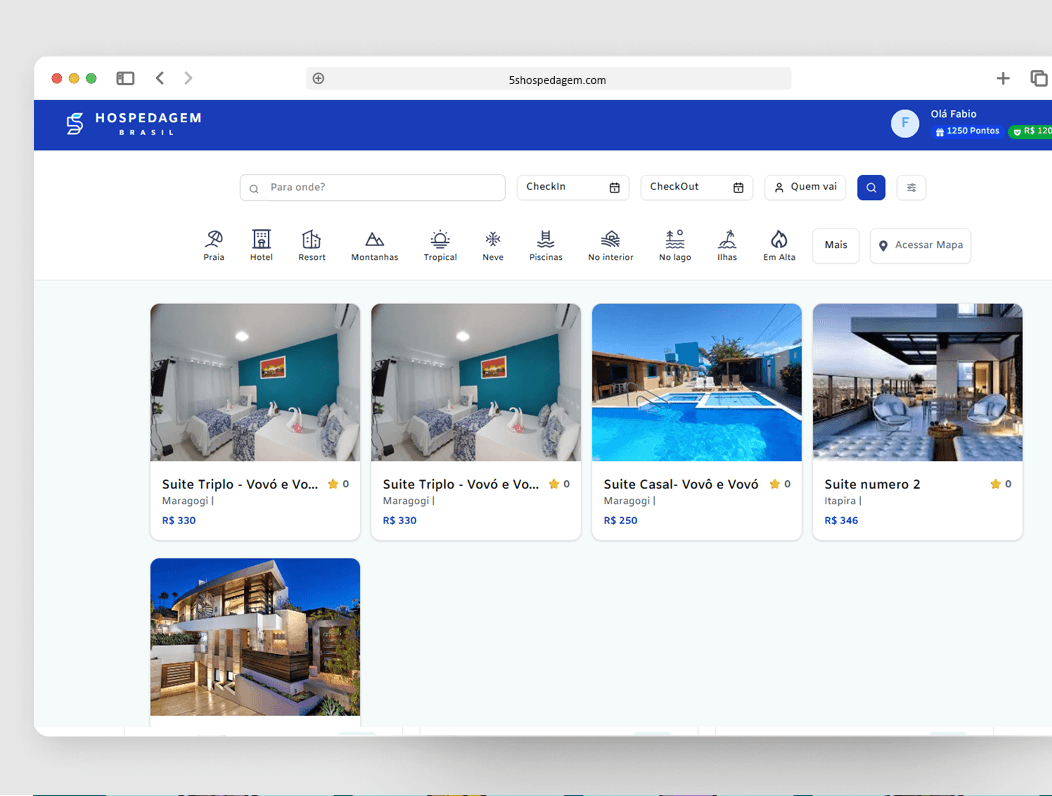This screenshot has width=1052, height=796.
Task: Open the CheckIn date picker
Action: click(x=572, y=187)
